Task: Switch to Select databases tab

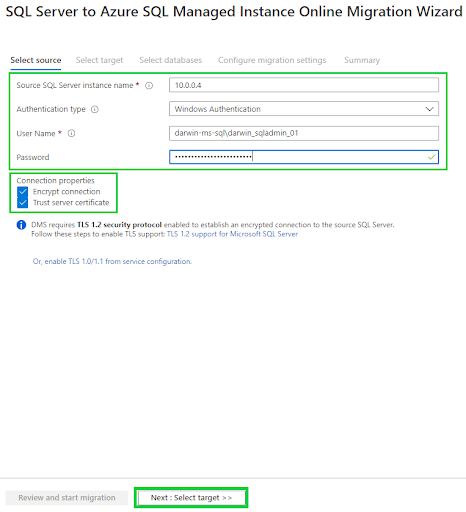Action: pyautogui.click(x=171, y=60)
